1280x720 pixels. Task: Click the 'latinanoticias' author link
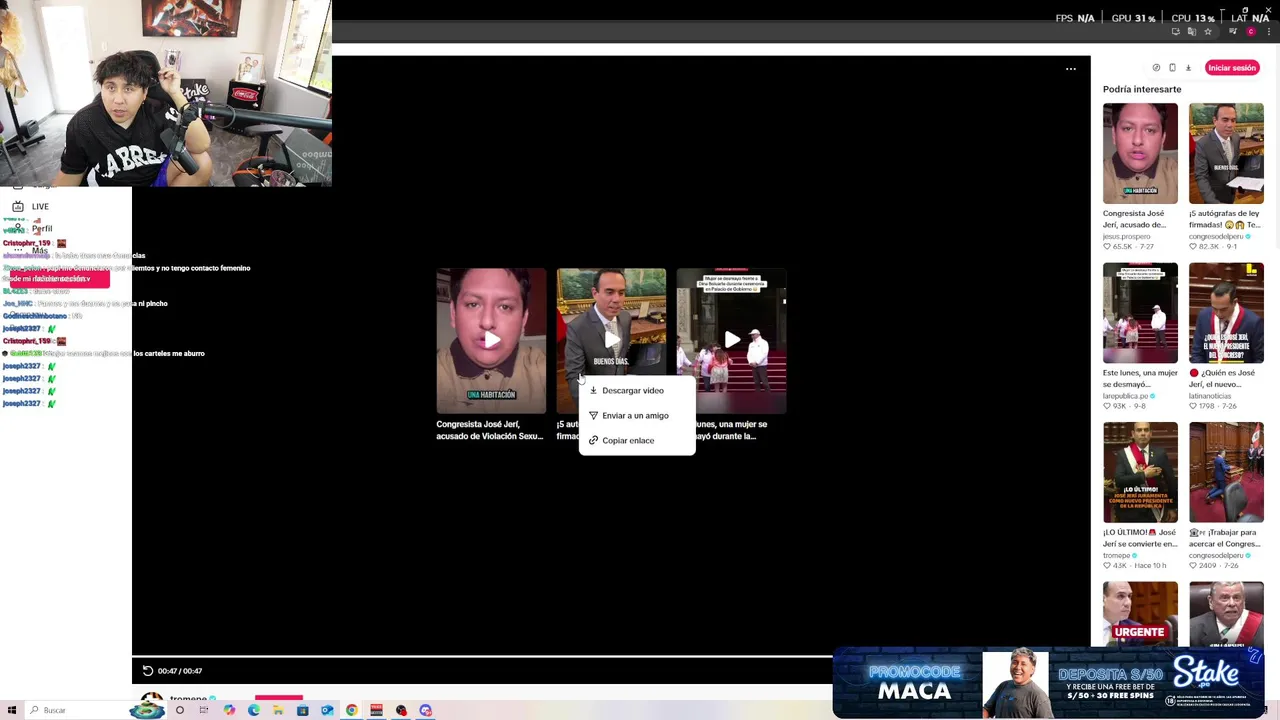(x=1210, y=396)
